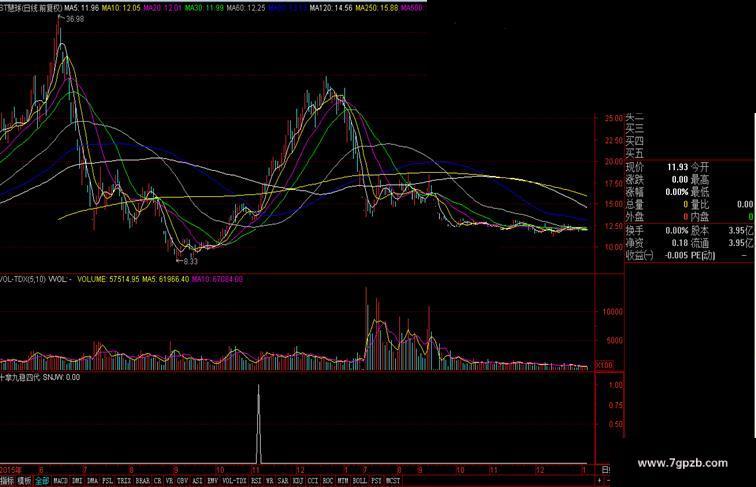Click the 涨幅 0.00% value

(677, 192)
